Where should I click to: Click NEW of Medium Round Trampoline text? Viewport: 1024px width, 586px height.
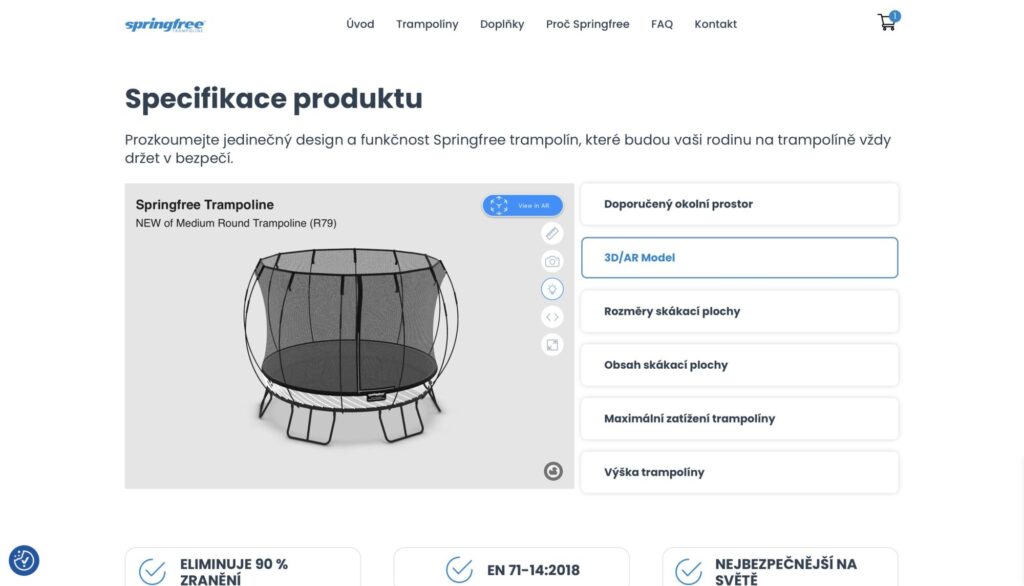[x=236, y=223]
